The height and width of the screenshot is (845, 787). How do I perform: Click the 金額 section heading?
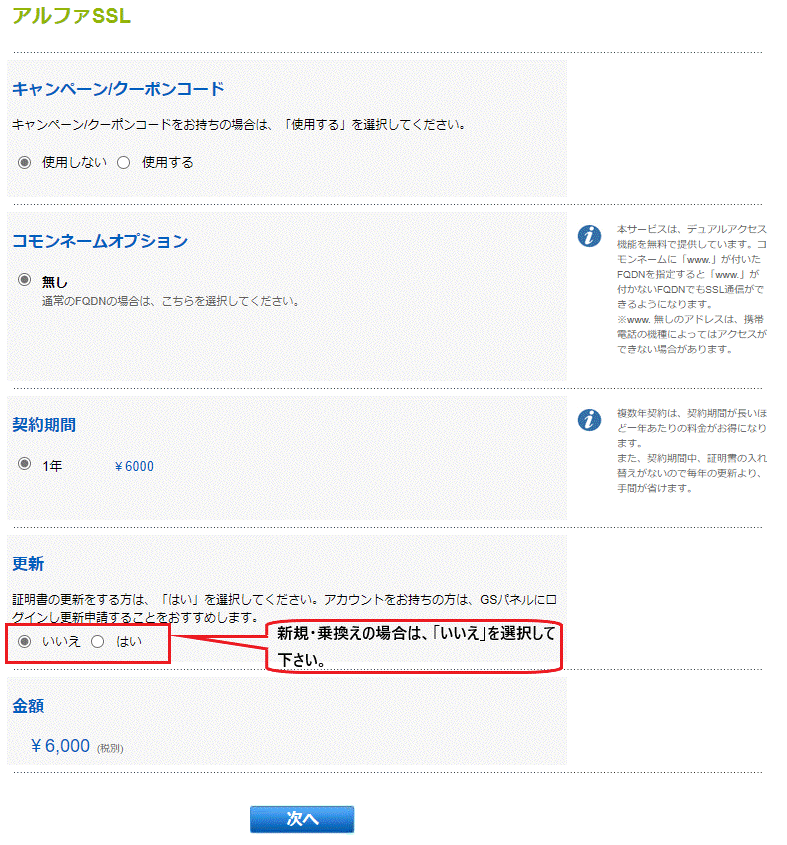click(x=28, y=706)
